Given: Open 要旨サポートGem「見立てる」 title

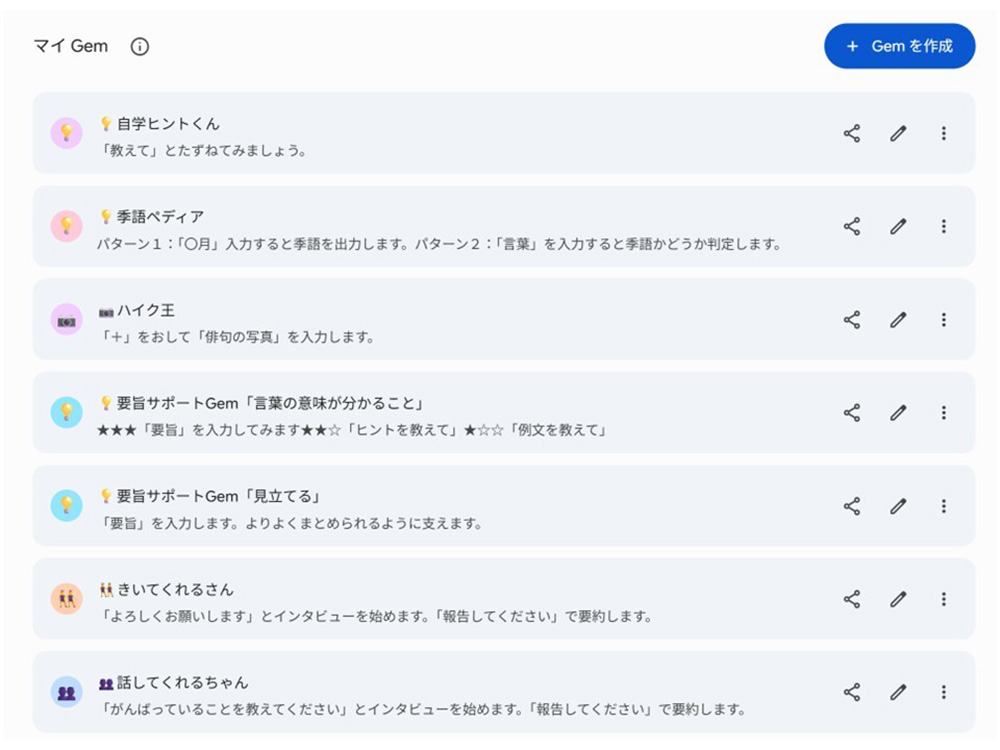Looking at the screenshot, I should (x=210, y=497).
